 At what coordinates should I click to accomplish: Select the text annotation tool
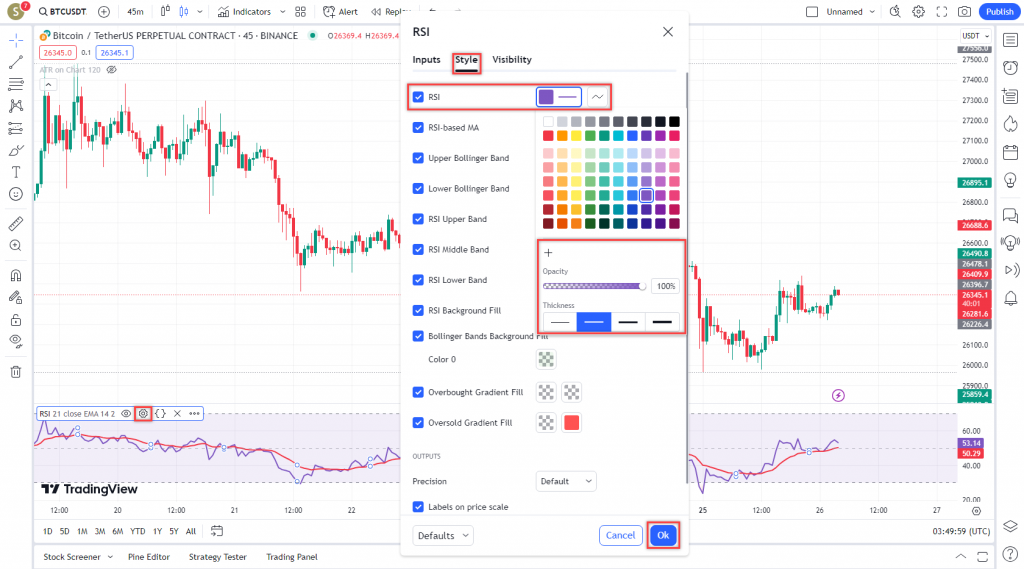pos(16,172)
